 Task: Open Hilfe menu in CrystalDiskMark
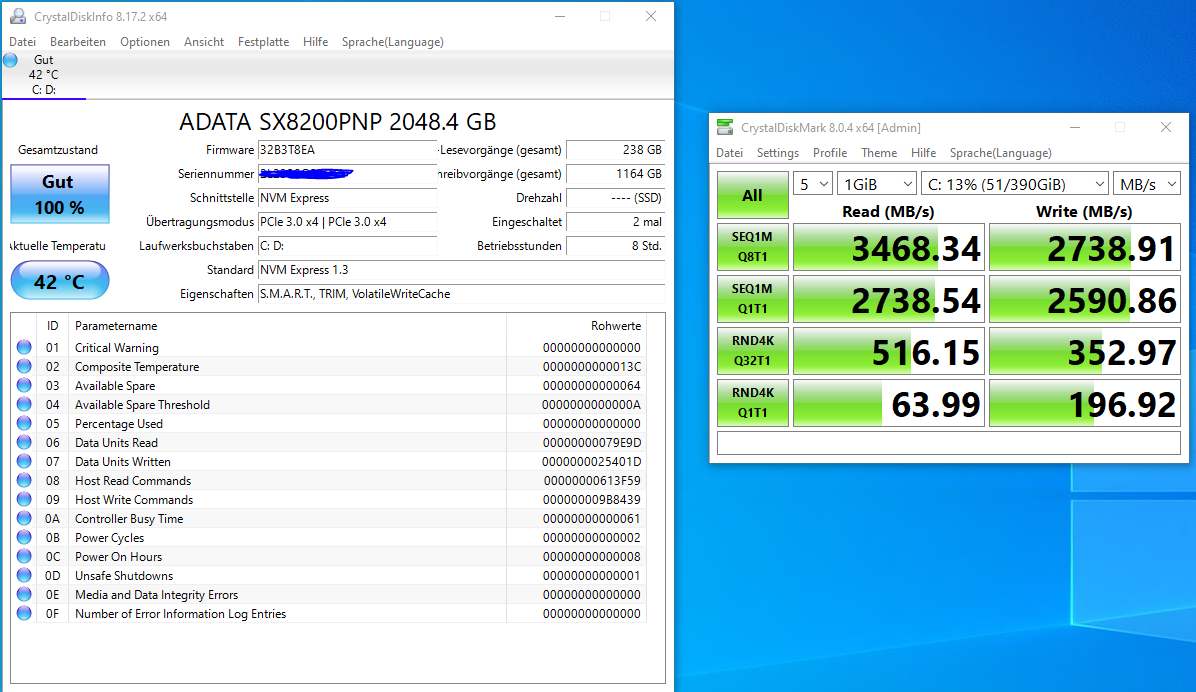(923, 153)
